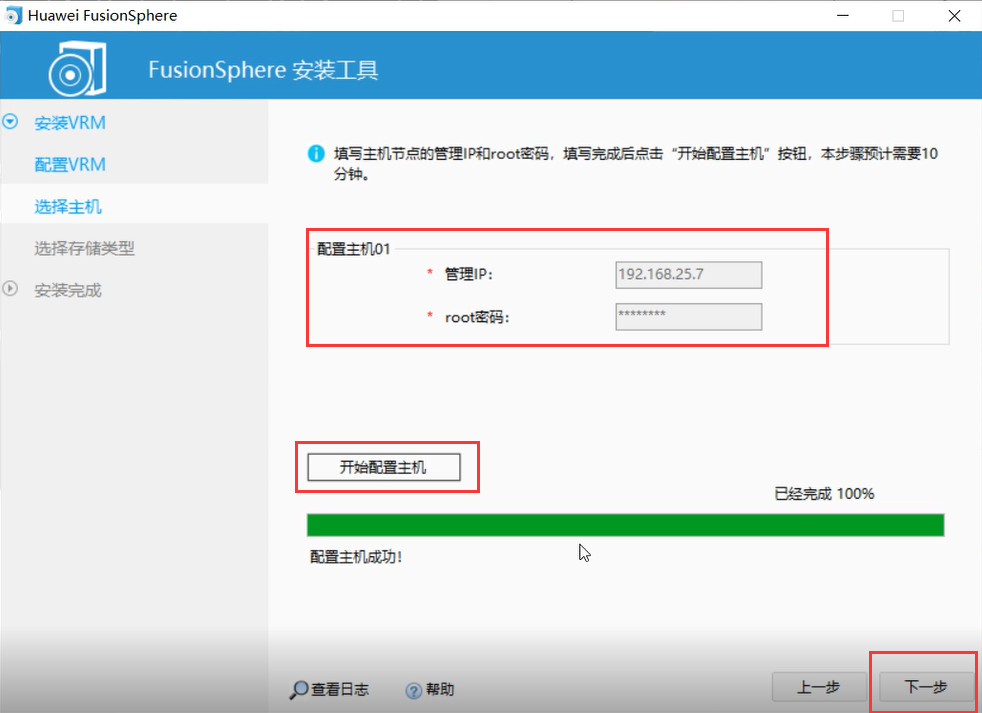Open the log via 查看日志 link
Screen dimensions: 982x713
(x=340, y=690)
